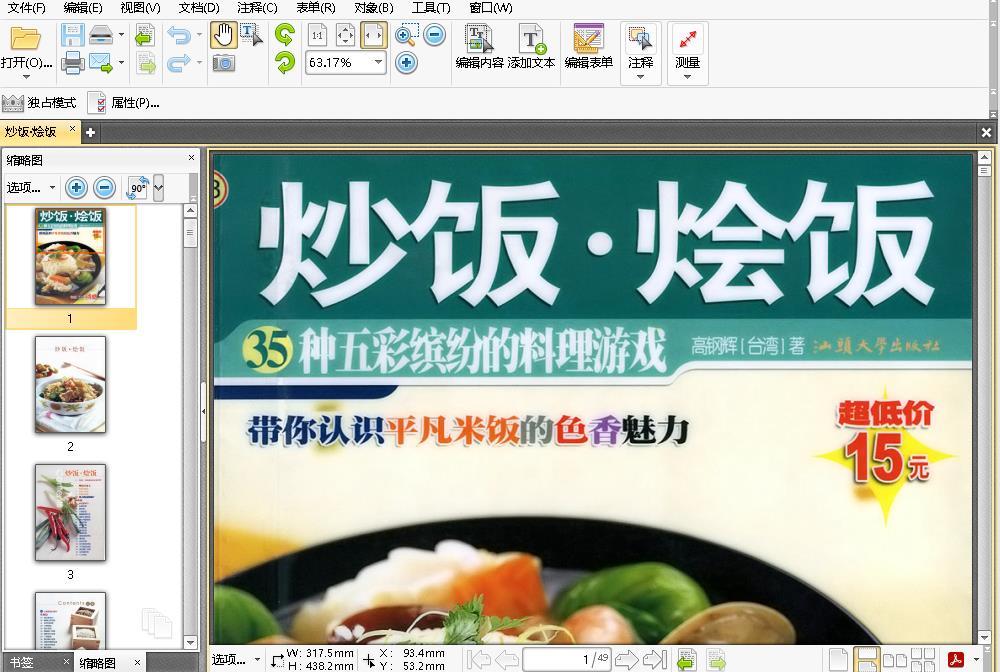The height and width of the screenshot is (672, 1000).
Task: Open the 编辑(E) menu
Action: point(83,8)
